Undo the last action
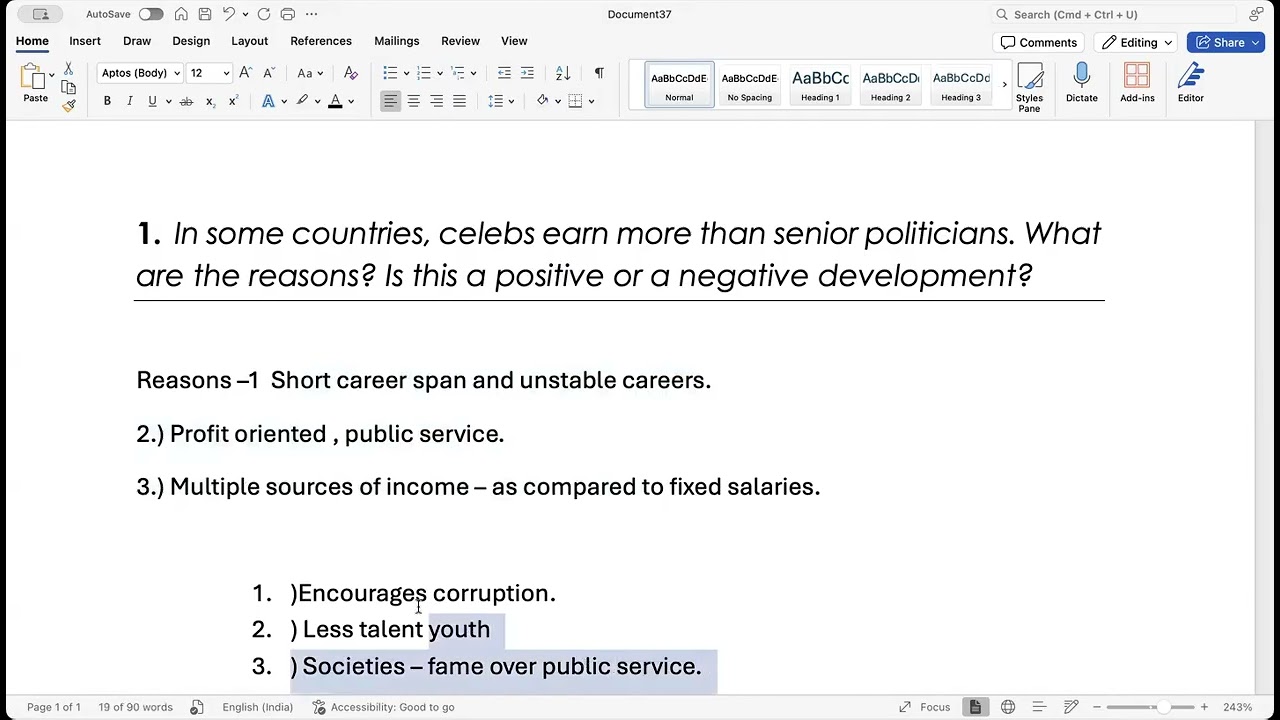 coord(228,14)
